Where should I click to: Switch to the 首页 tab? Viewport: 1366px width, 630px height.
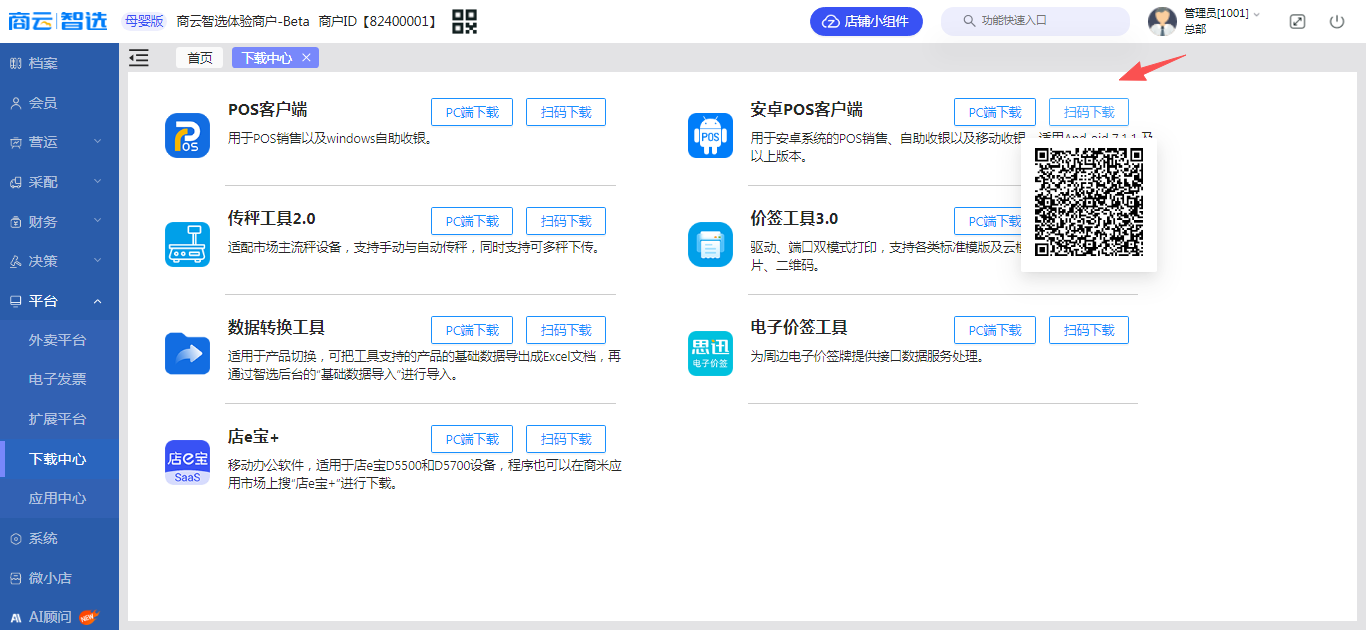pos(200,58)
